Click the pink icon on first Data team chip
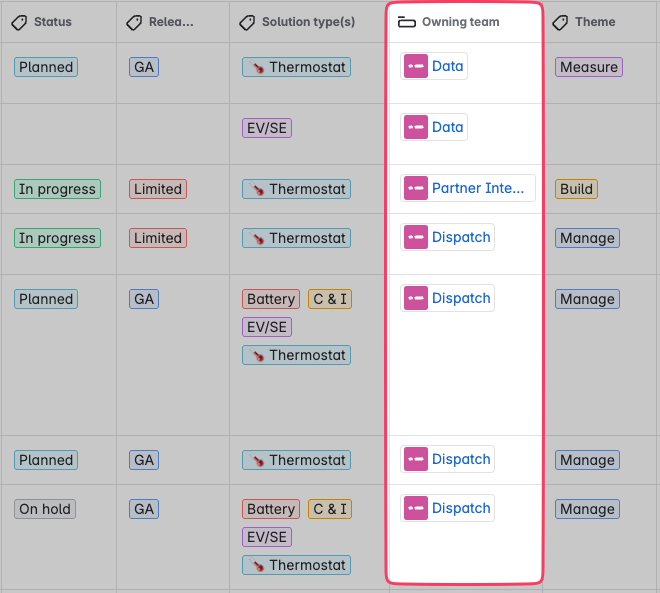This screenshot has height=593, width=660. (416, 66)
